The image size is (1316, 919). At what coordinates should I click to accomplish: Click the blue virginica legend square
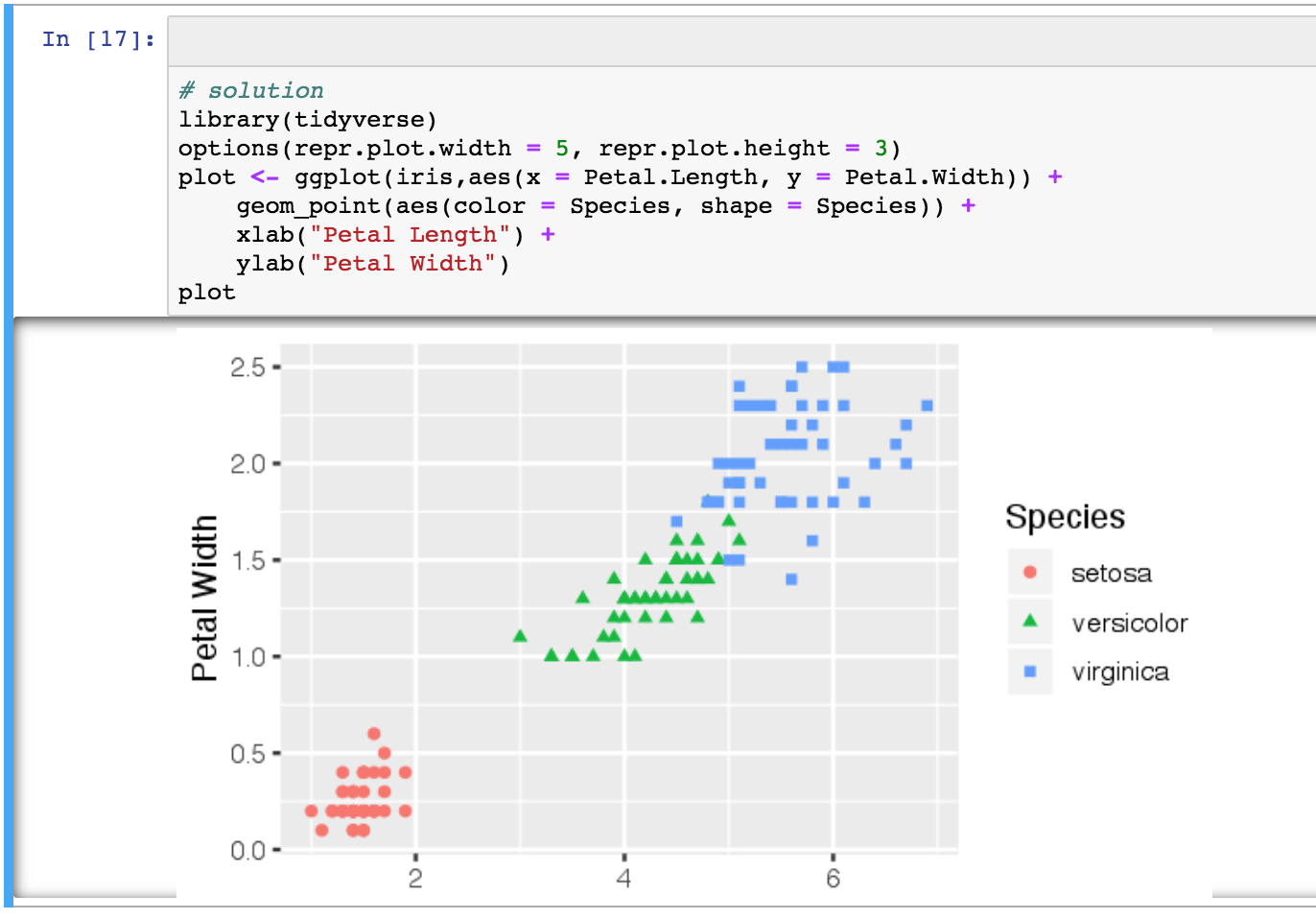click(x=1030, y=672)
